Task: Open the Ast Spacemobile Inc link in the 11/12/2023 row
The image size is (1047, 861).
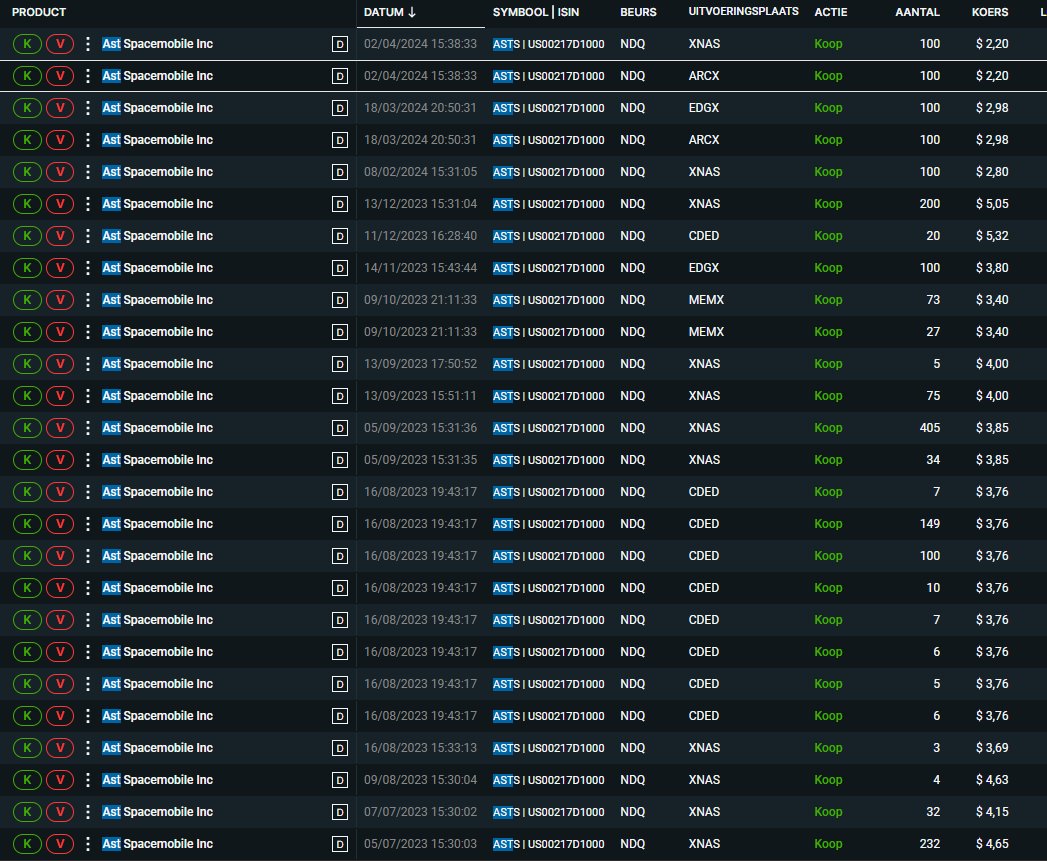Action: tap(158, 236)
